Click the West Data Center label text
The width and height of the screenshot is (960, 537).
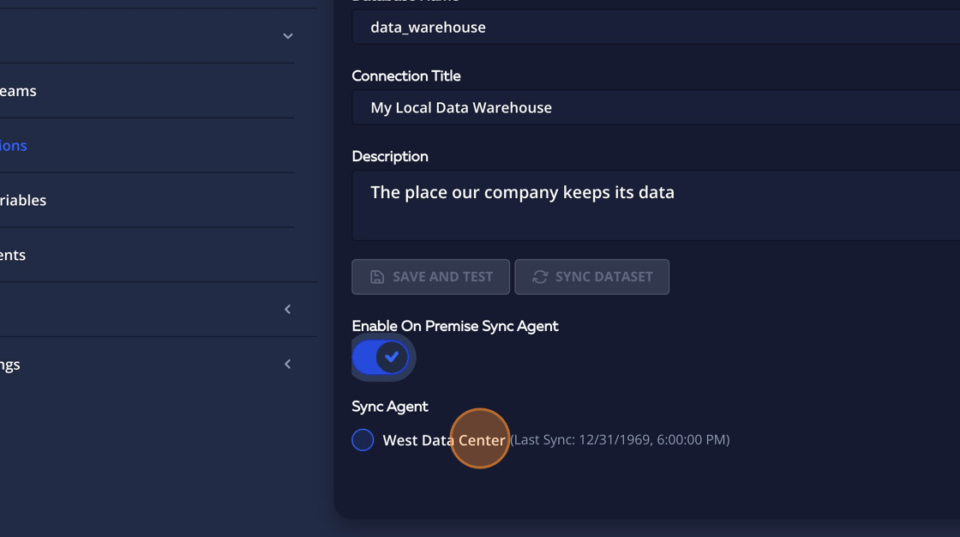pos(443,440)
